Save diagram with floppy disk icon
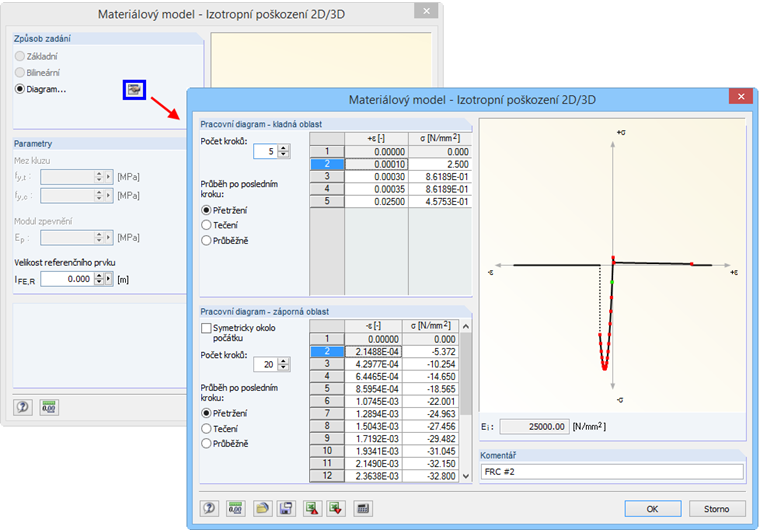Image resolution: width=760 pixels, height=532 pixels. point(286,508)
